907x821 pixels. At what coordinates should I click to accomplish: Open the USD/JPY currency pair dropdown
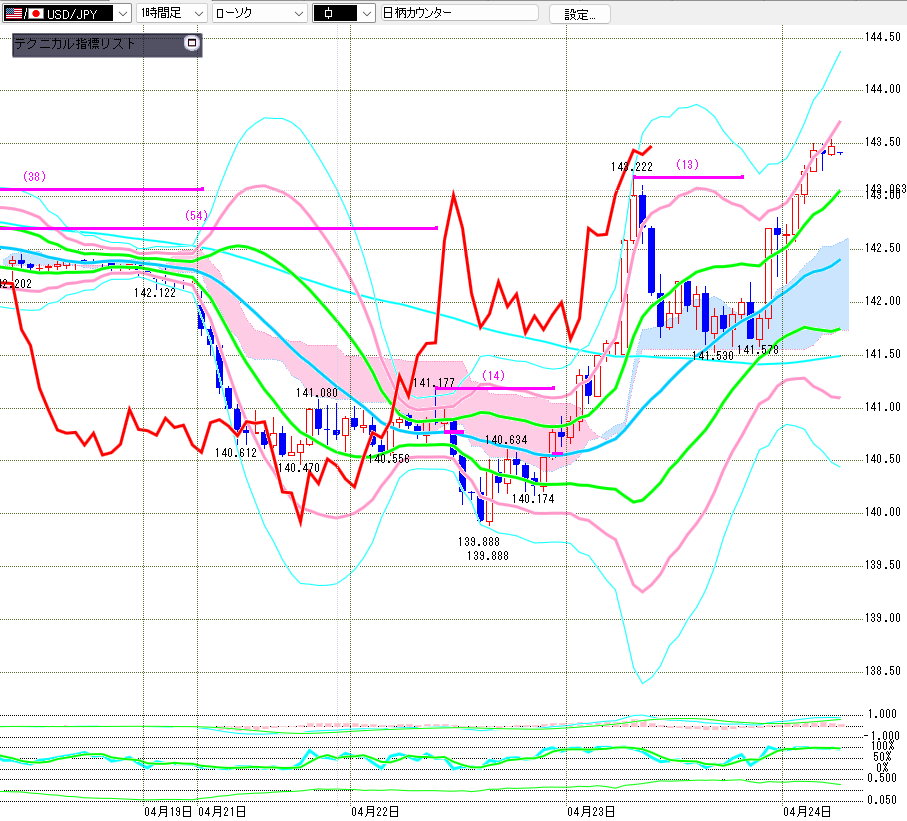click(x=67, y=13)
